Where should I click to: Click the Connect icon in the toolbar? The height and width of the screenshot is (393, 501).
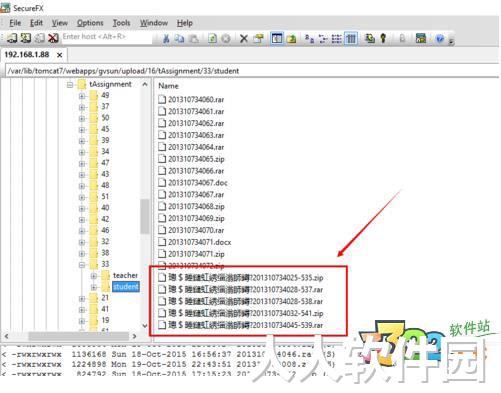pos(12,38)
